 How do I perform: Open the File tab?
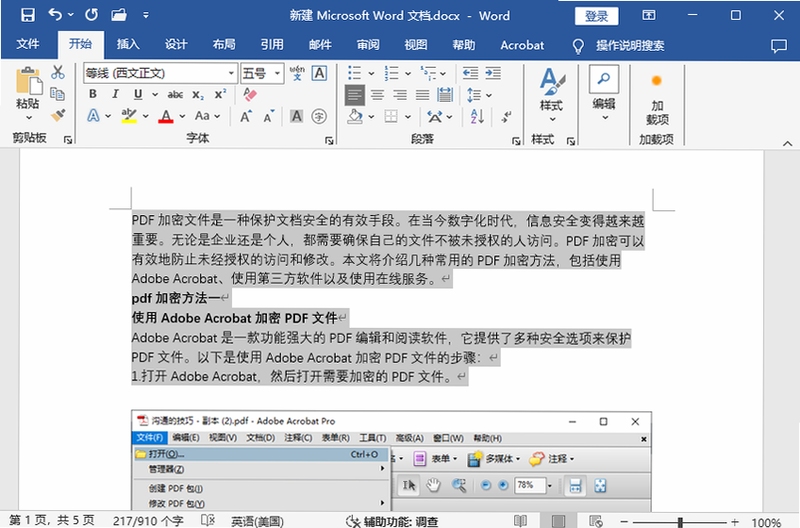[x=28, y=45]
